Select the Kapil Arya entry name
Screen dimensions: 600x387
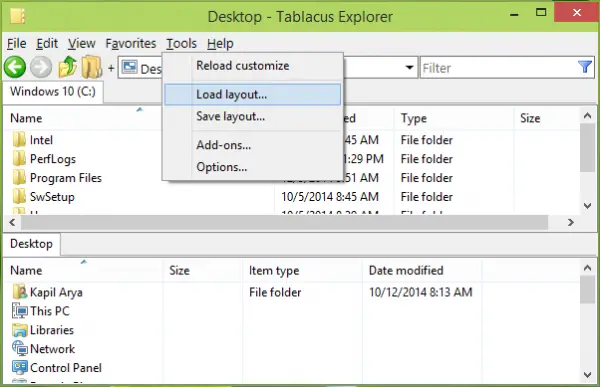click(56, 292)
